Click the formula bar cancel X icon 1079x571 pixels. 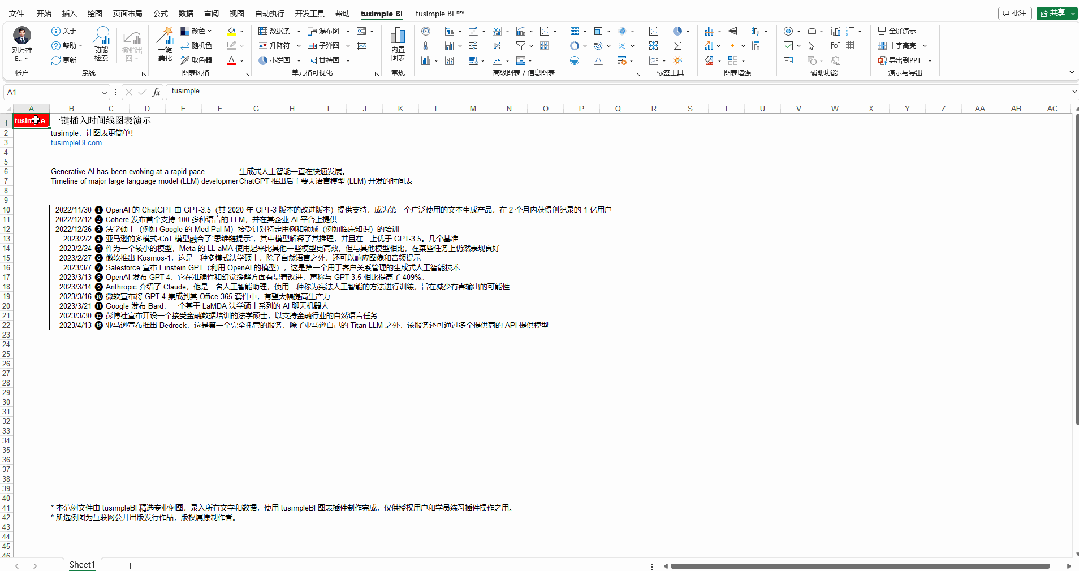tap(129, 92)
